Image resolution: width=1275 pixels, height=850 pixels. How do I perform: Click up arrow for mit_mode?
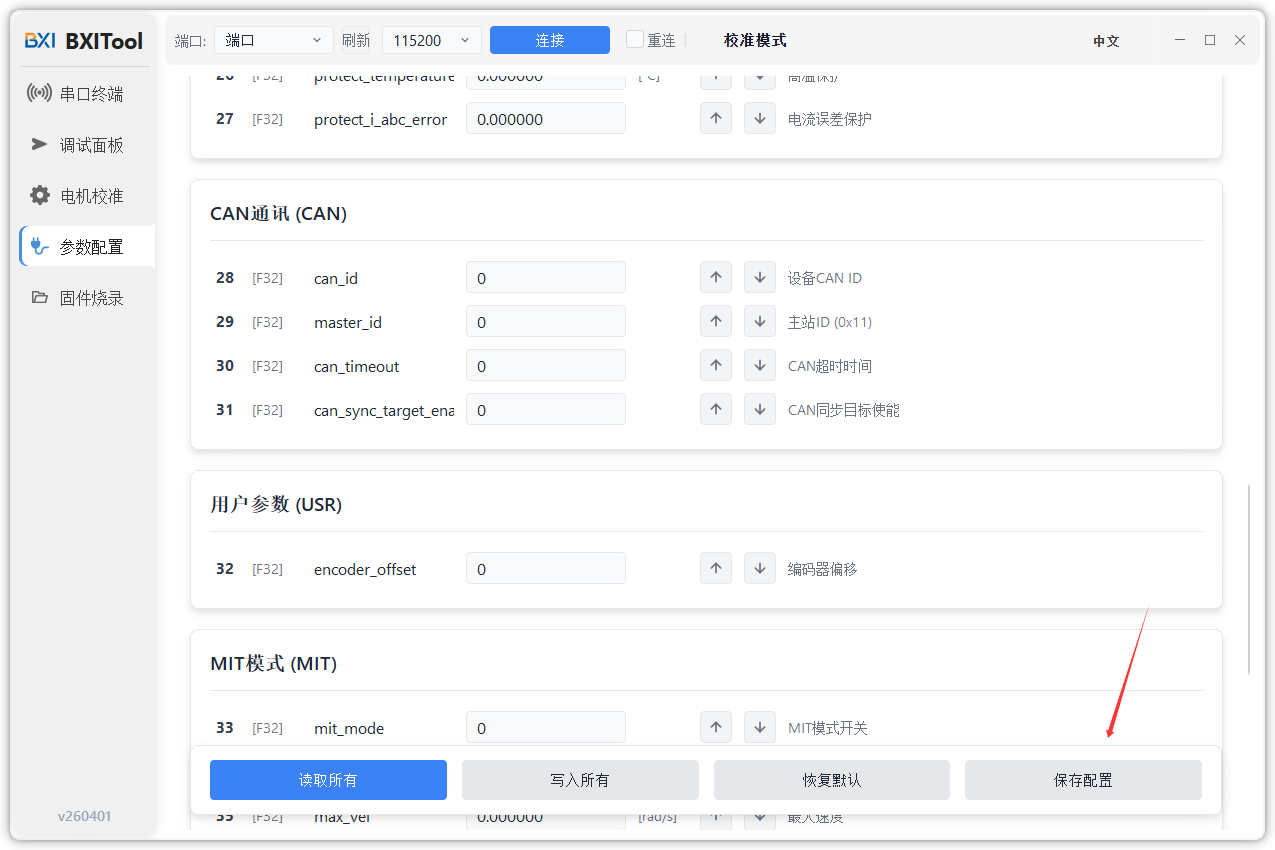[716, 727]
